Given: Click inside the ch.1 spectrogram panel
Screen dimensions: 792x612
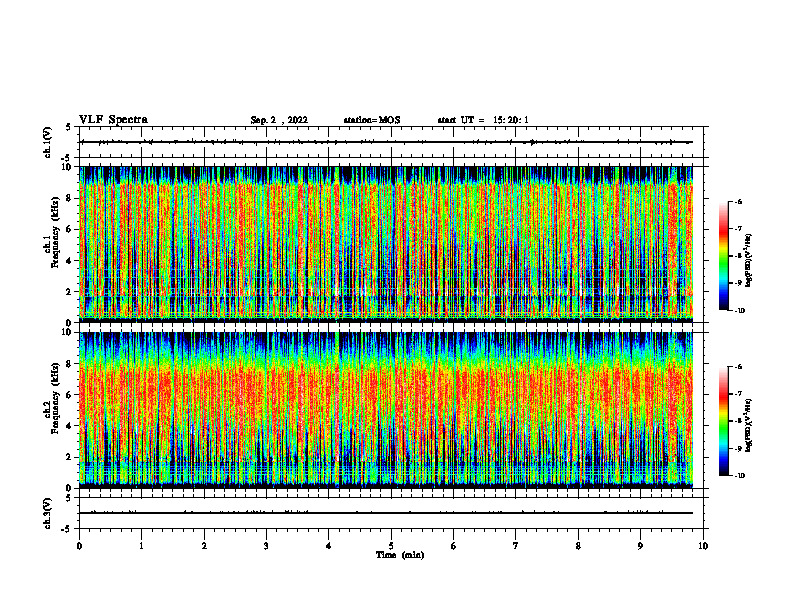Looking at the screenshot, I should pos(386,243).
